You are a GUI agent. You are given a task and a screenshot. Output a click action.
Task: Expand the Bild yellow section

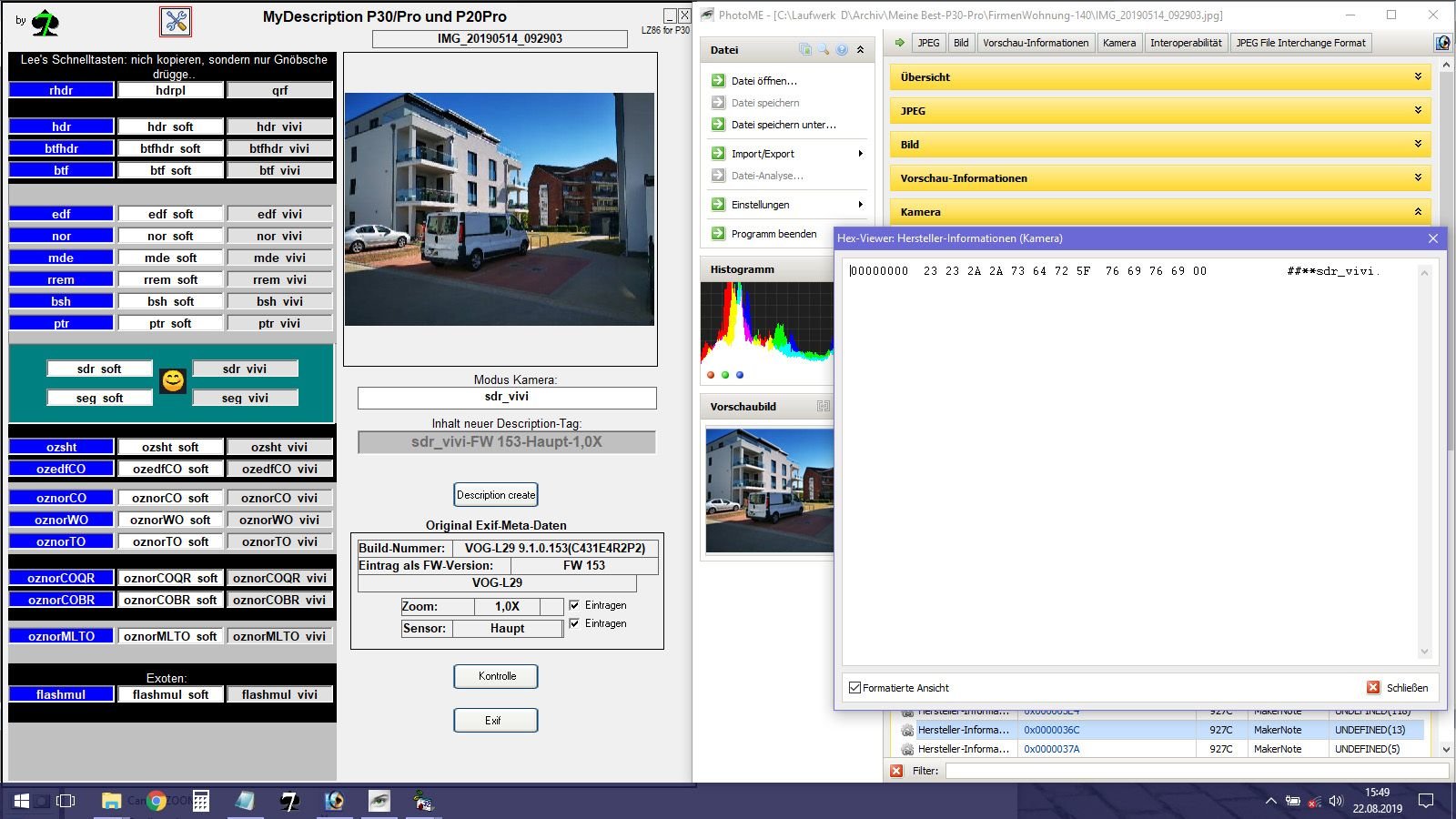tap(1160, 145)
